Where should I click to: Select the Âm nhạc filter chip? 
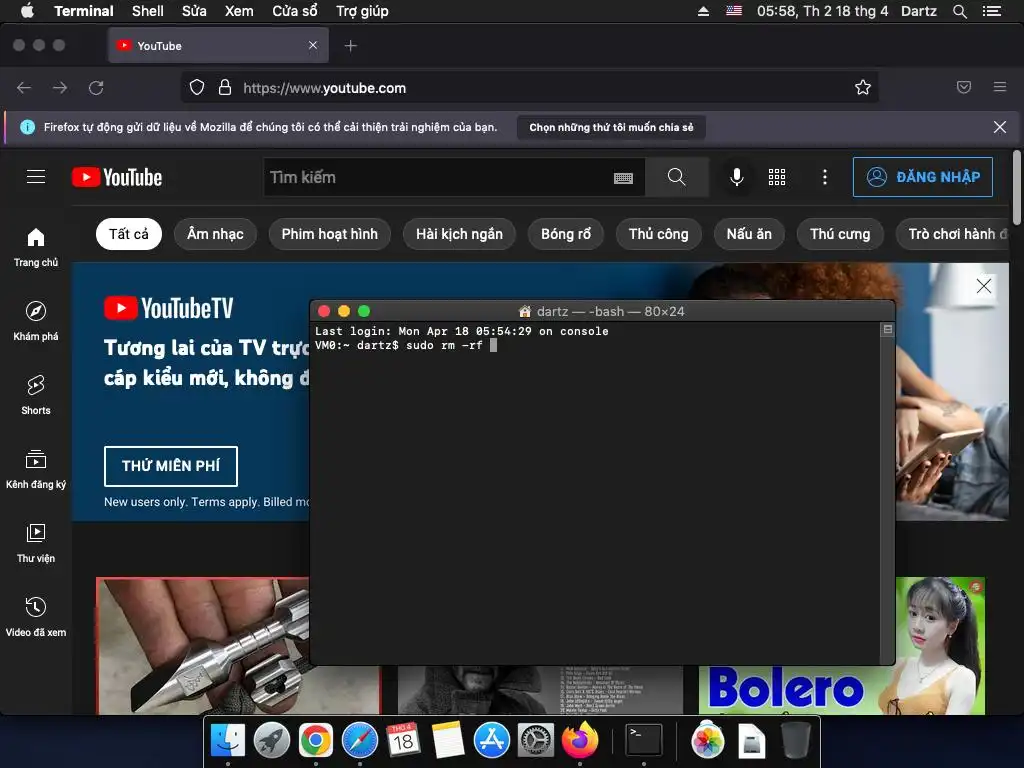point(215,234)
